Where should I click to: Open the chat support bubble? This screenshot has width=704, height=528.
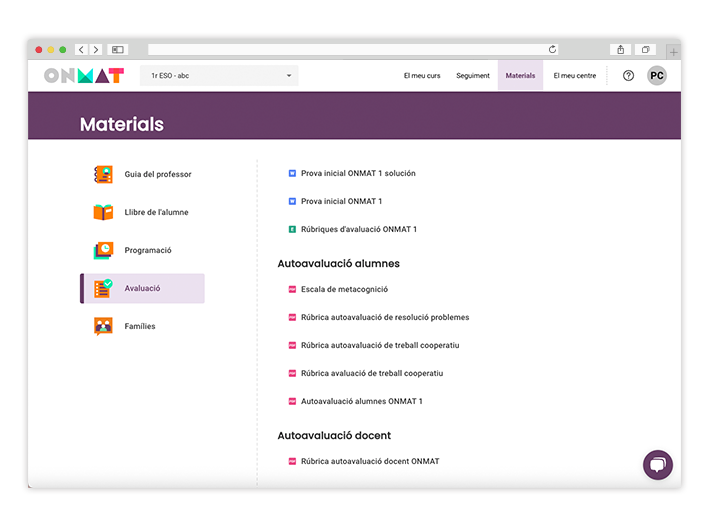[657, 465]
